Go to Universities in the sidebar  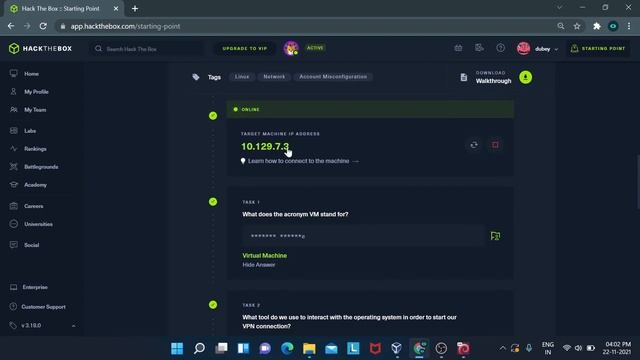click(38, 224)
